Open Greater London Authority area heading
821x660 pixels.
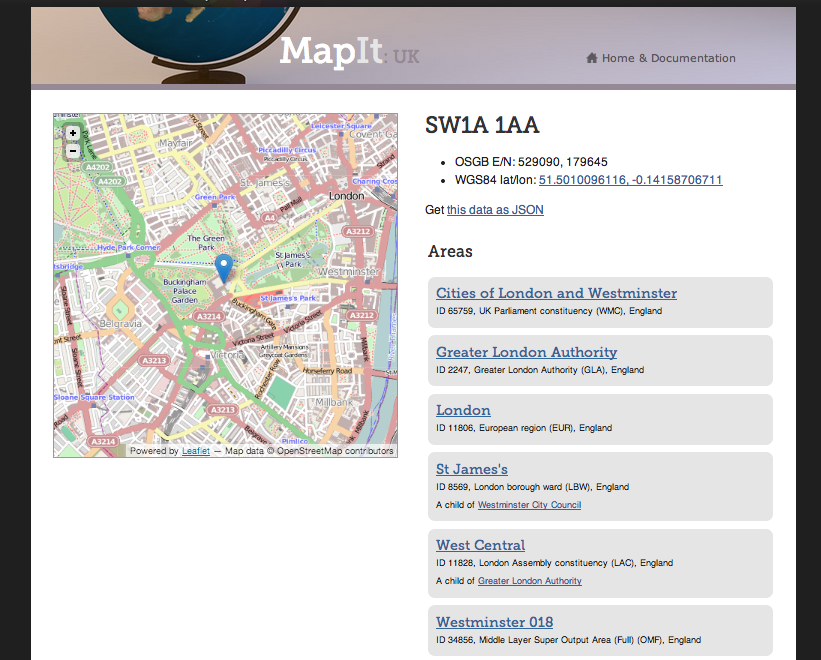click(527, 352)
